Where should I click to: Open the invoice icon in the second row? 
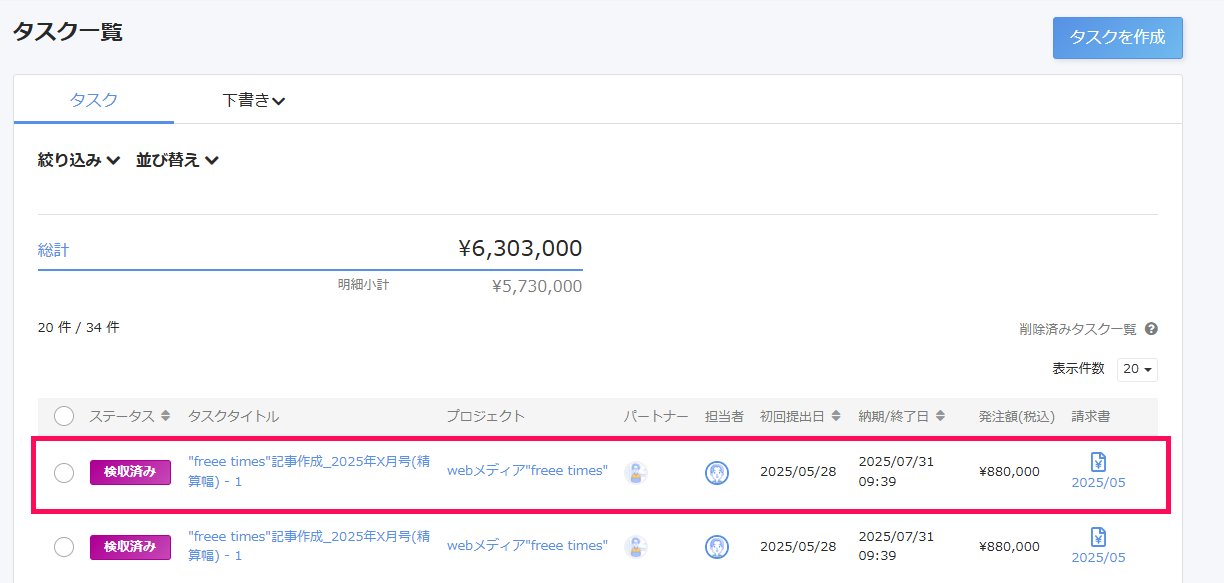tap(1098, 537)
